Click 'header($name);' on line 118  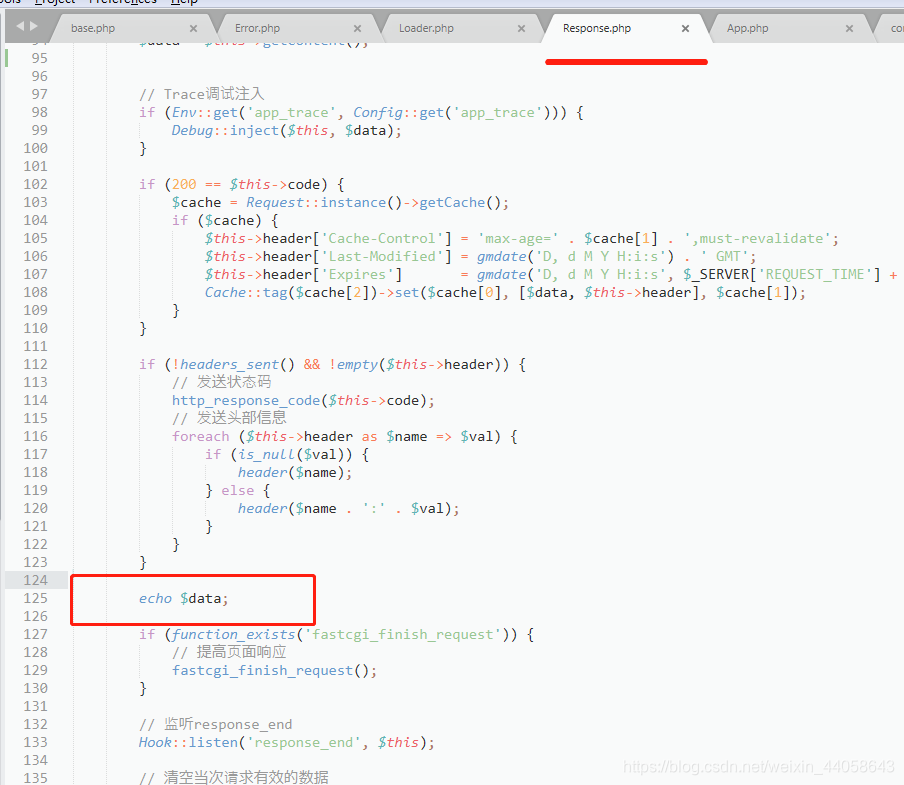[x=295, y=473]
